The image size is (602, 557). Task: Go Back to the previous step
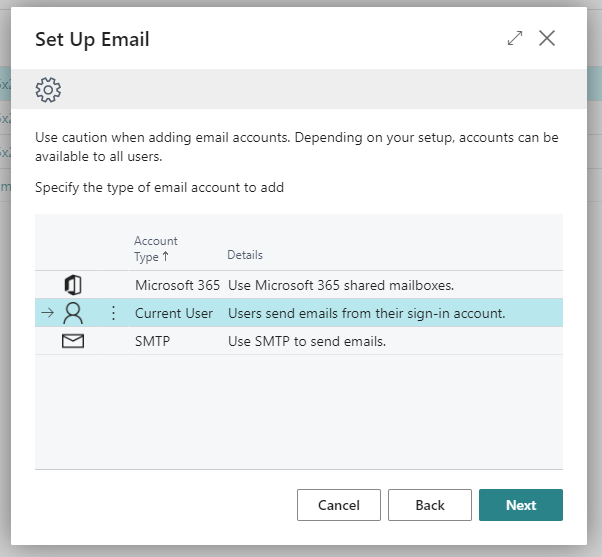click(430, 505)
